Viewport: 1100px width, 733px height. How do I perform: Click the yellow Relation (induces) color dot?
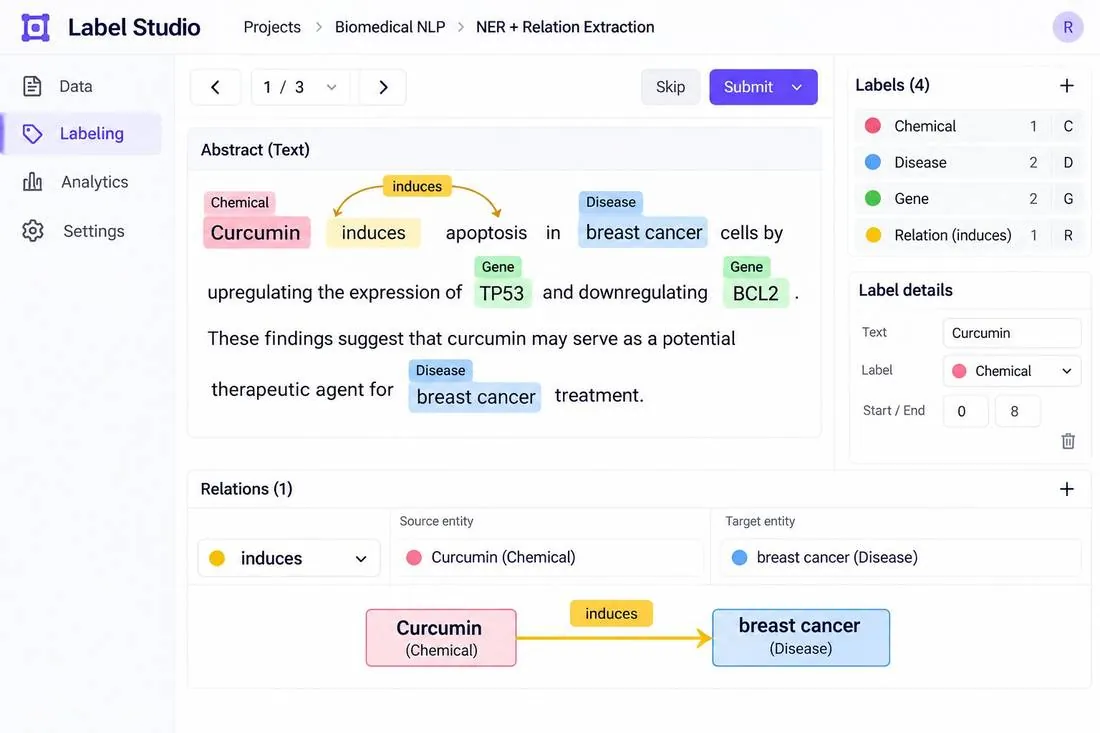pos(873,235)
